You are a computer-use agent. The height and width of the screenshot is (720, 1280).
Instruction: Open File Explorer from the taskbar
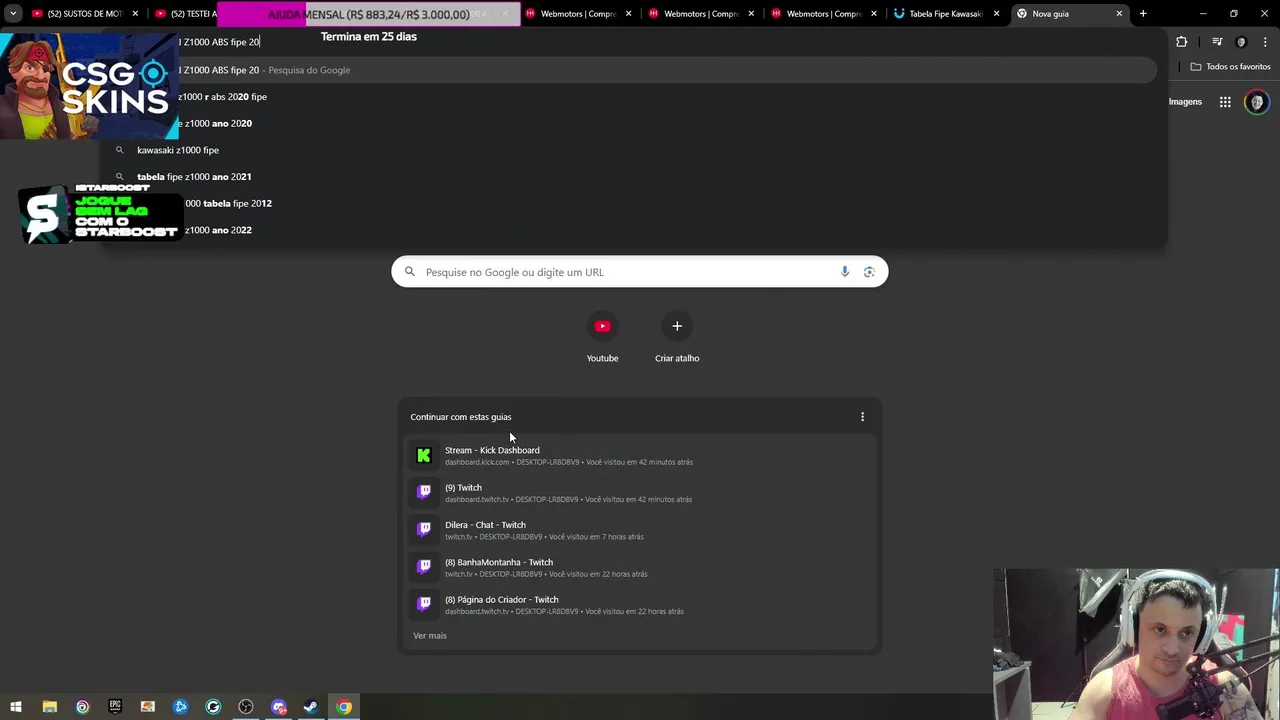point(50,707)
